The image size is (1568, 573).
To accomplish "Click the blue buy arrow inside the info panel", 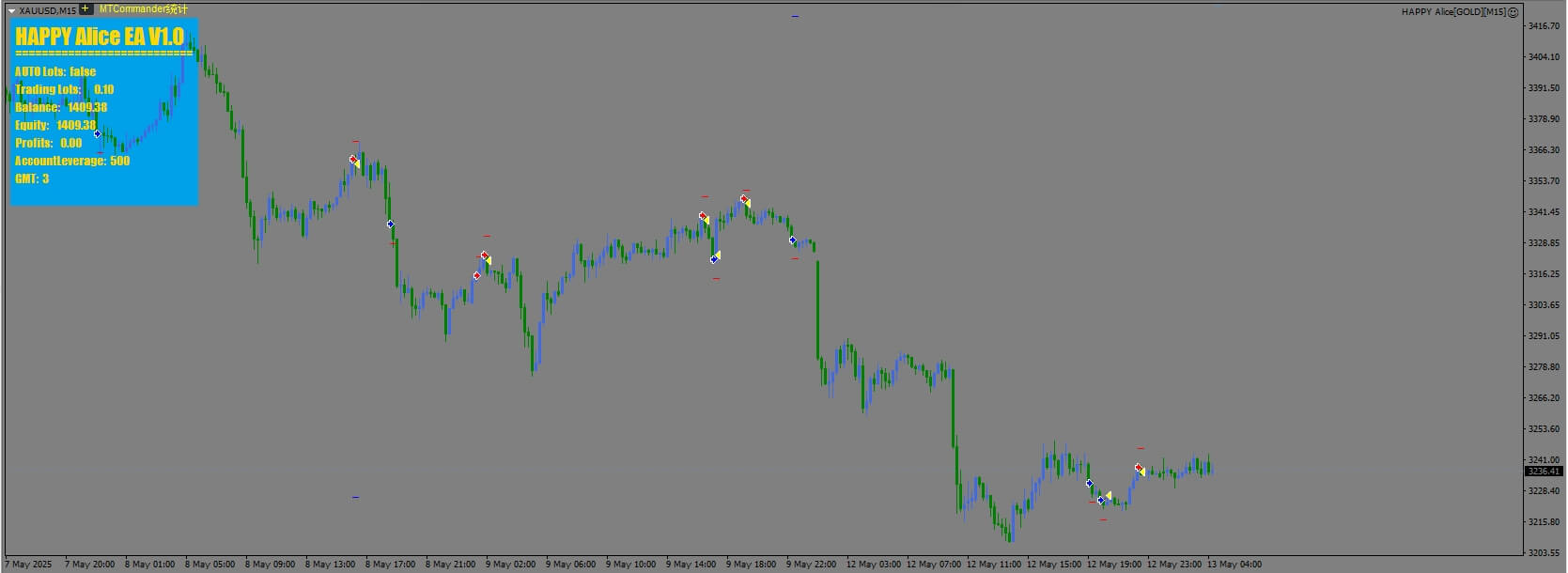I will [97, 133].
